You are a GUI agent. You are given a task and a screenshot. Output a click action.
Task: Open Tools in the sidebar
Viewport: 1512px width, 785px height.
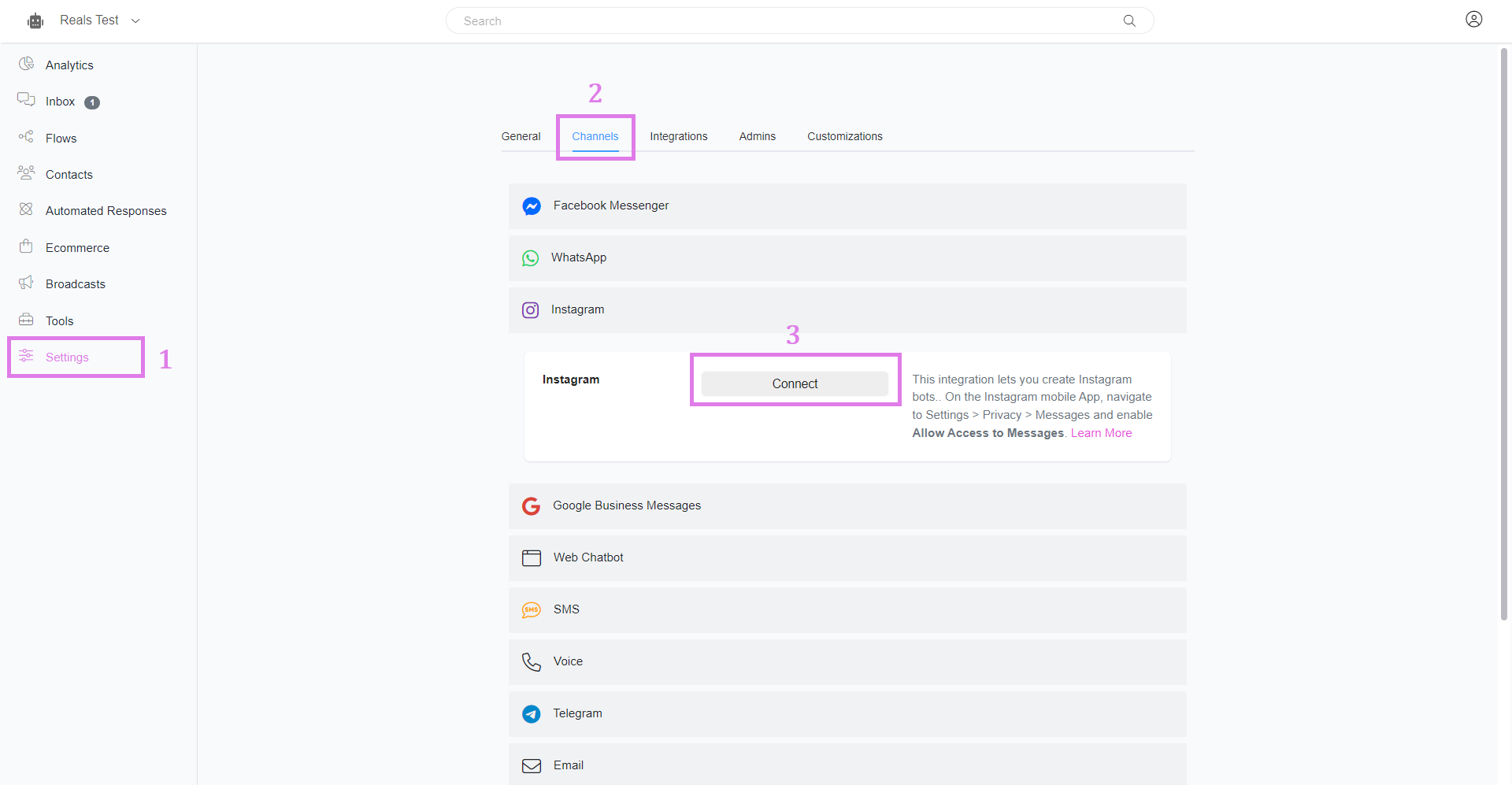[59, 321]
